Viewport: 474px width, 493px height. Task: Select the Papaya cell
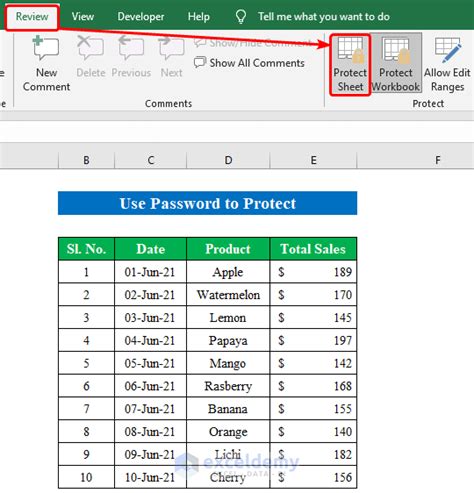pyautogui.click(x=228, y=341)
